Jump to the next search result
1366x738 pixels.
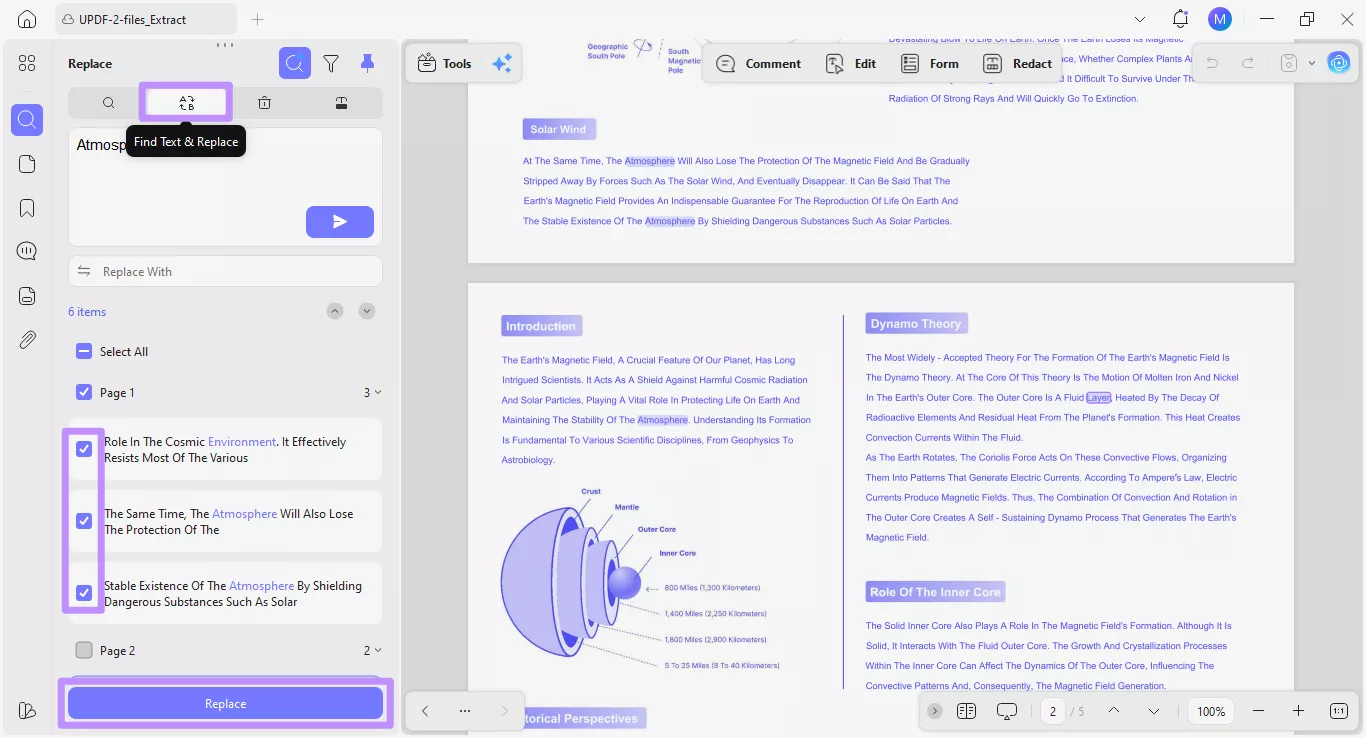pos(367,311)
